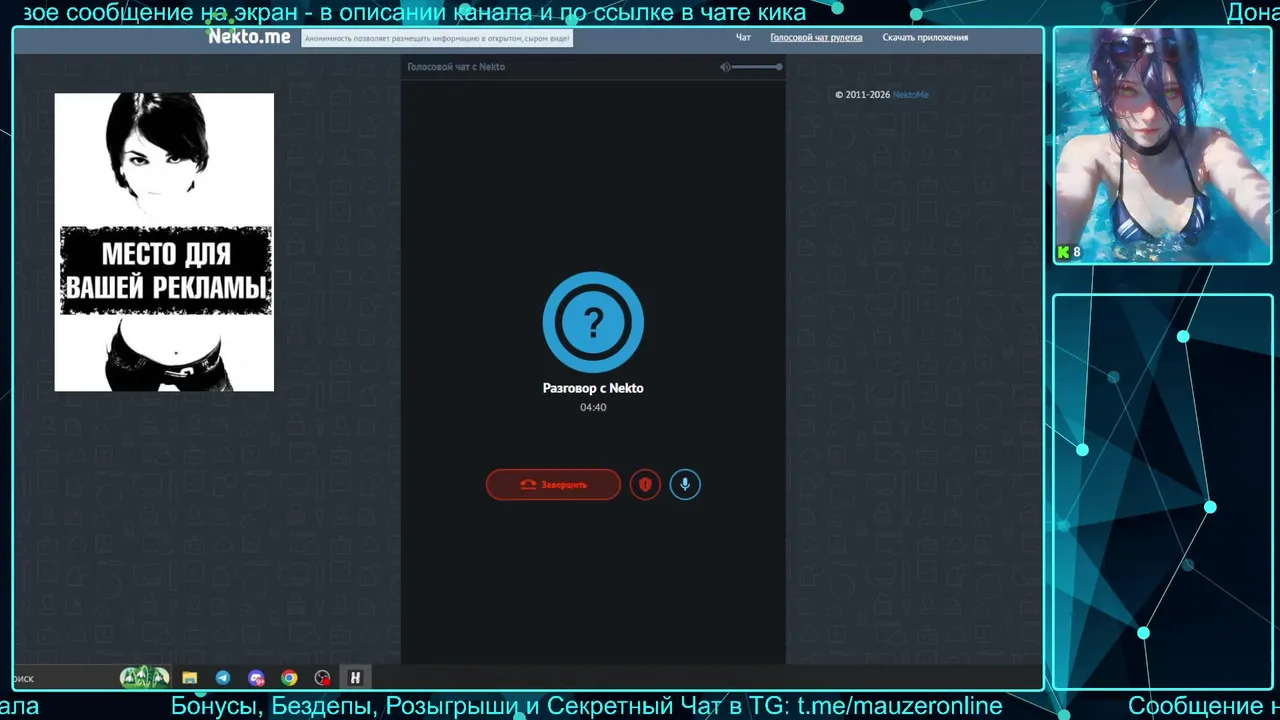Open the purple Discord icon with 9+ badge
Image resolution: width=1280 pixels, height=720 pixels.
pos(257,678)
